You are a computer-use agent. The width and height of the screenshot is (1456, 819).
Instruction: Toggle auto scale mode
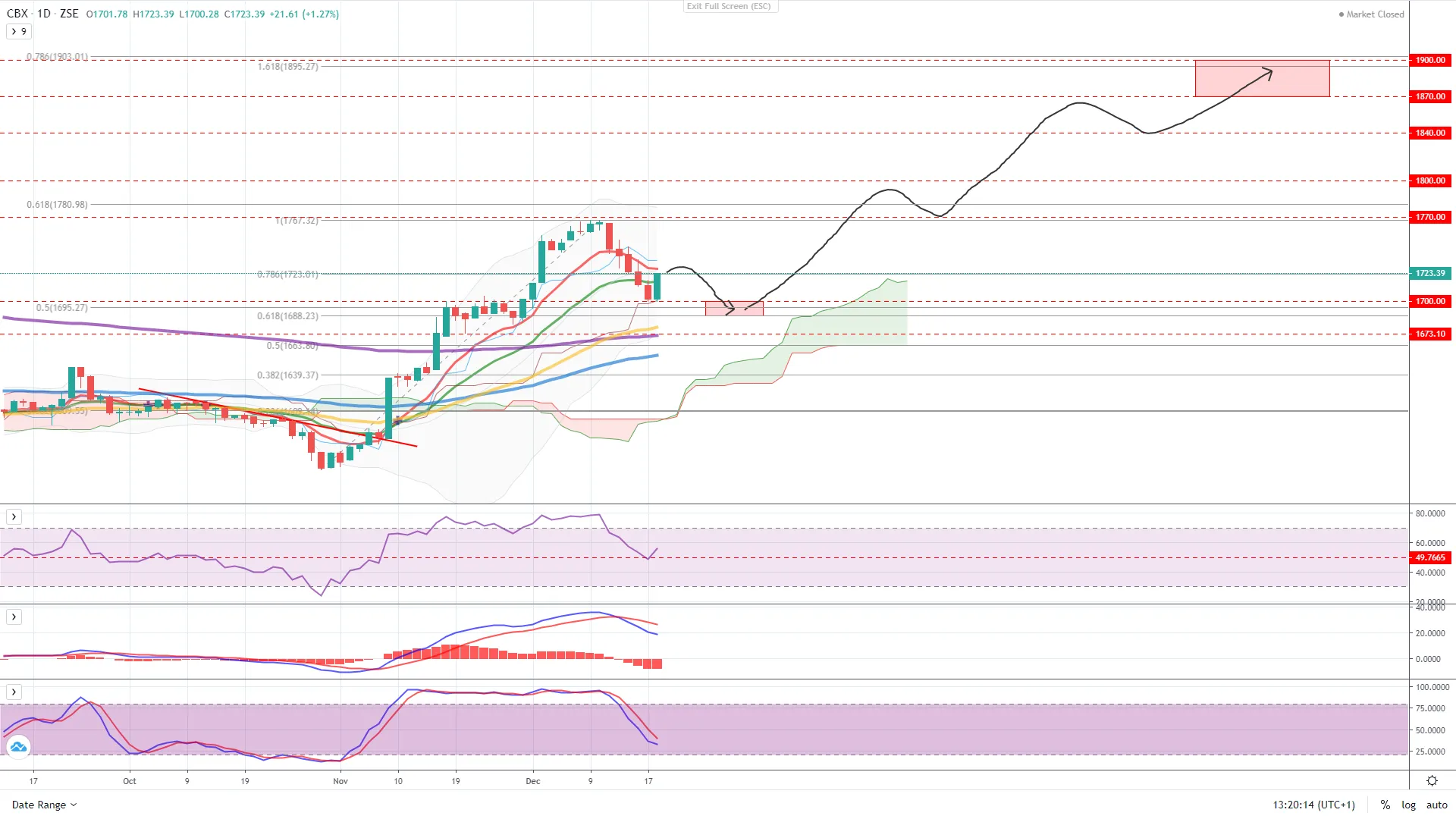click(x=1436, y=805)
